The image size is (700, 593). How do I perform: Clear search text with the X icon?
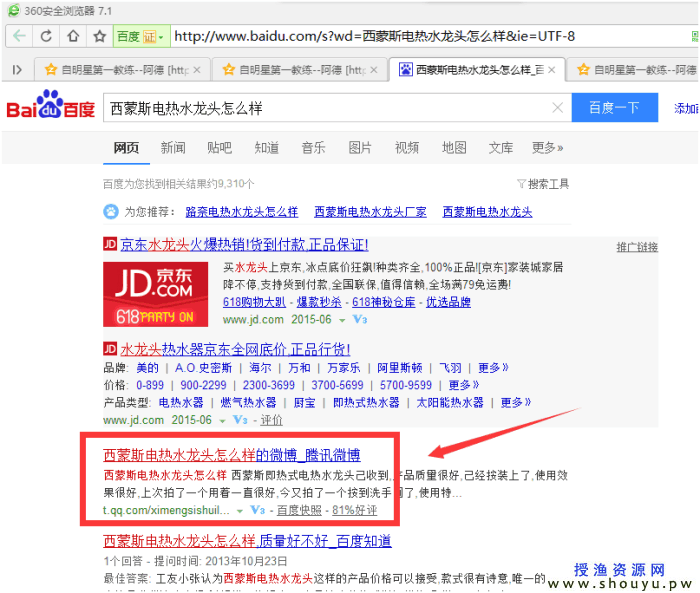tap(558, 108)
